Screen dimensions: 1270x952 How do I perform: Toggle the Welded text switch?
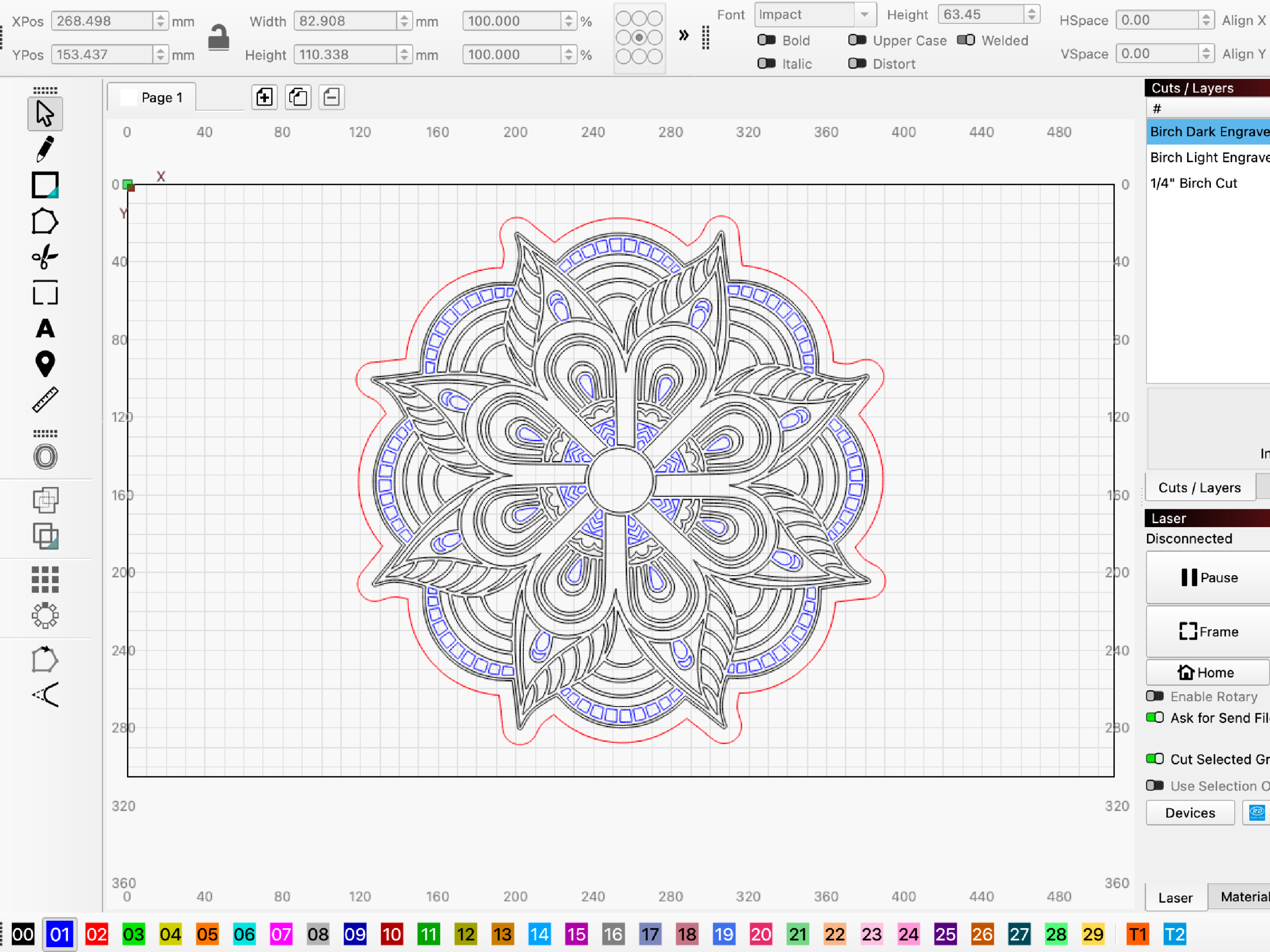pos(966,40)
